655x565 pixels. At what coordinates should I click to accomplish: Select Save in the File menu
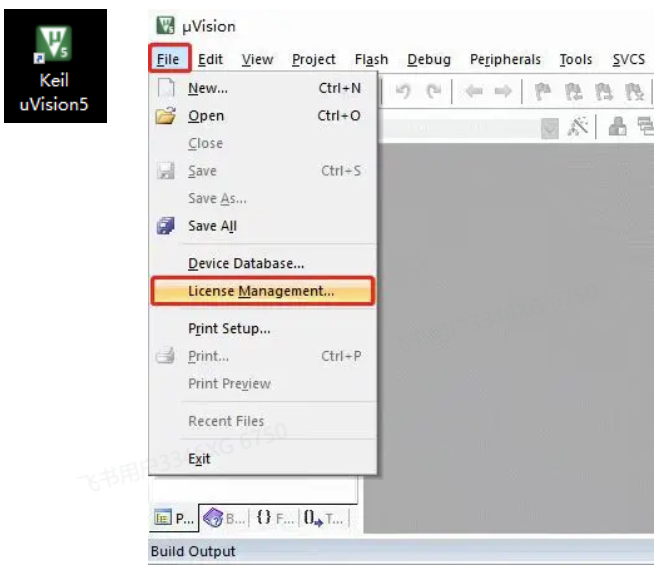click(x=263, y=171)
